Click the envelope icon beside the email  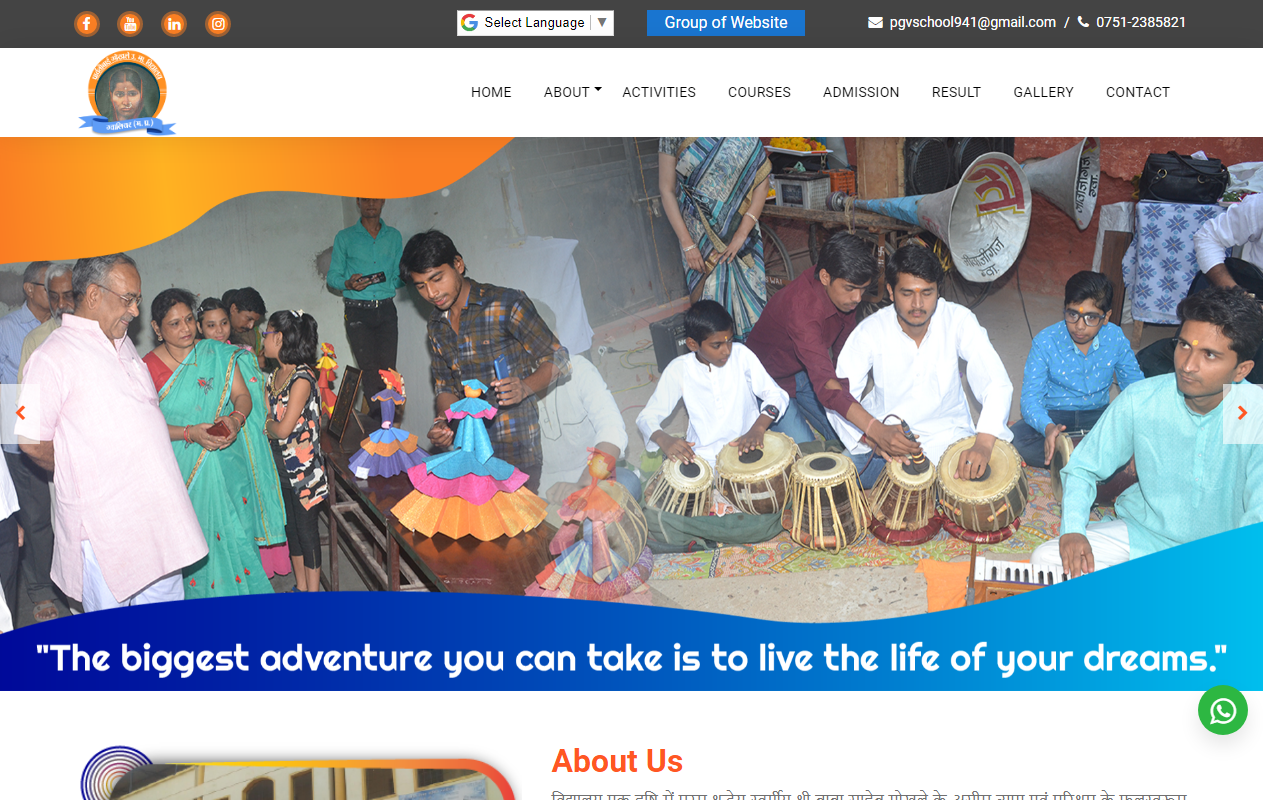(875, 22)
